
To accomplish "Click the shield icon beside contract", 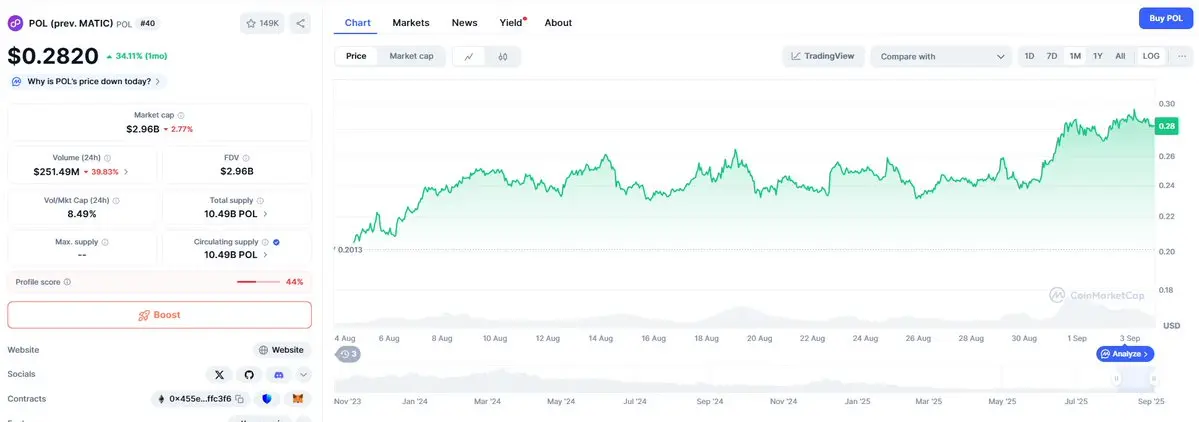I will pos(267,399).
